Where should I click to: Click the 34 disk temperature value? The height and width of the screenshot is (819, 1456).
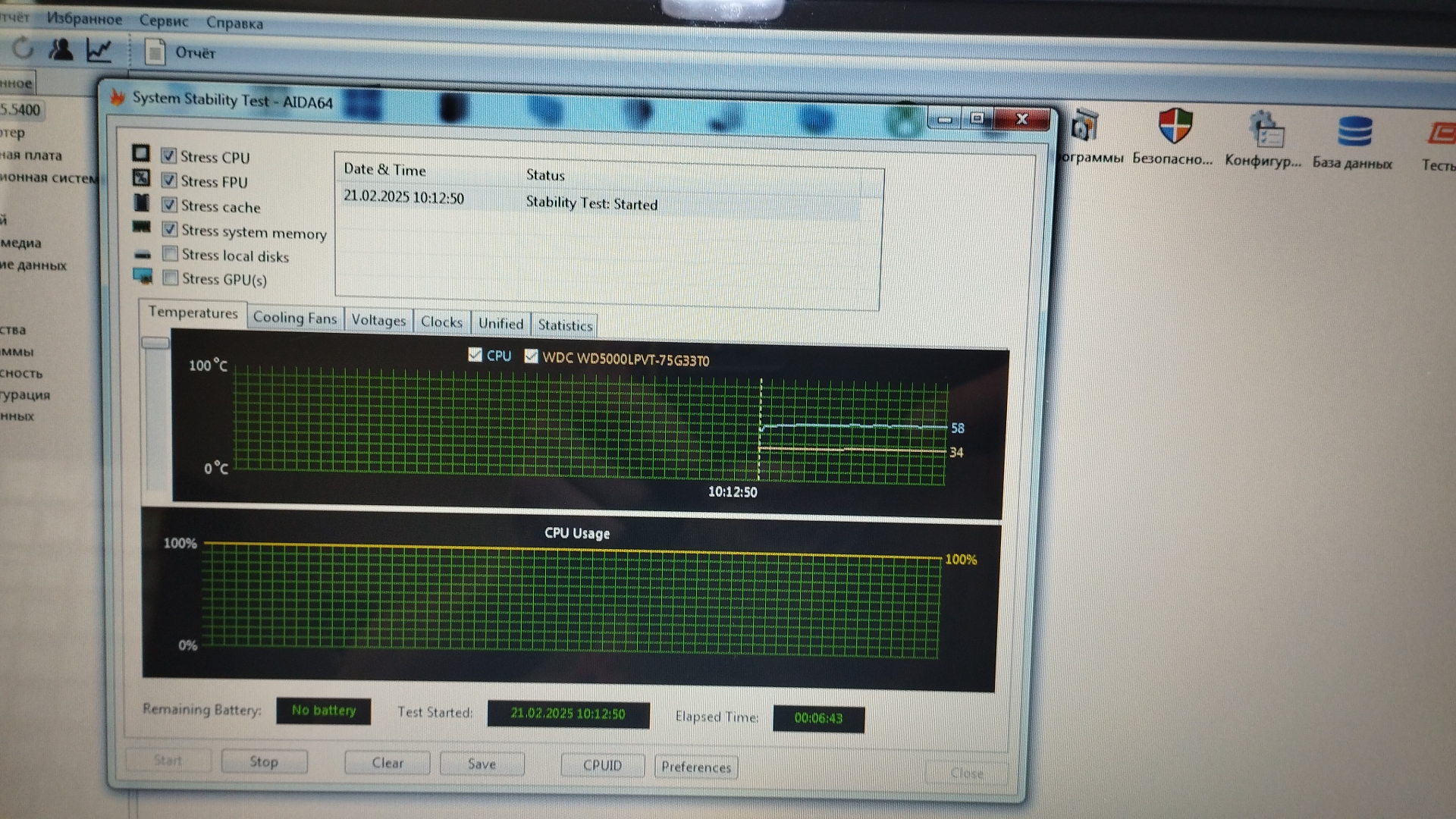[956, 452]
